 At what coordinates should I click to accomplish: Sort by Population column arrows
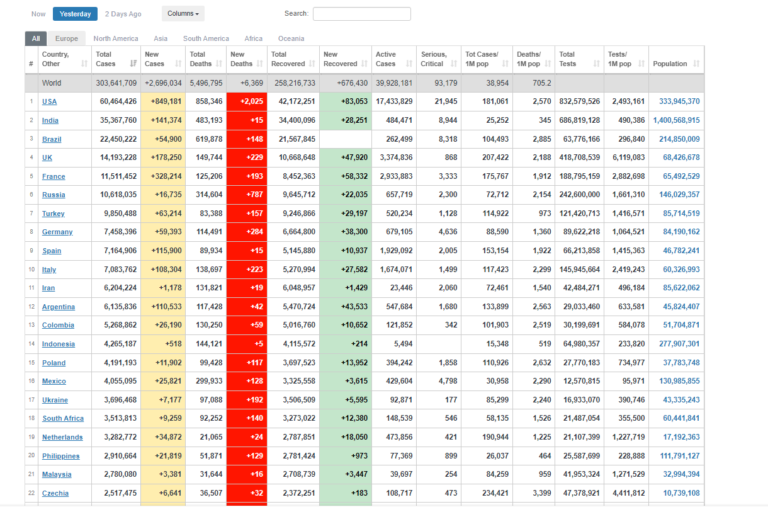click(696, 64)
